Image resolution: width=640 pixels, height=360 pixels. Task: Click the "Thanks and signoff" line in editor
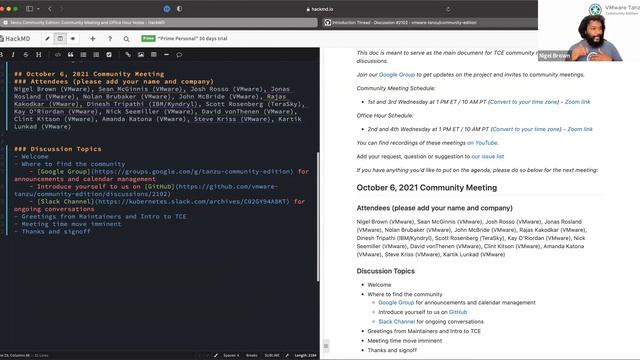[52, 232]
